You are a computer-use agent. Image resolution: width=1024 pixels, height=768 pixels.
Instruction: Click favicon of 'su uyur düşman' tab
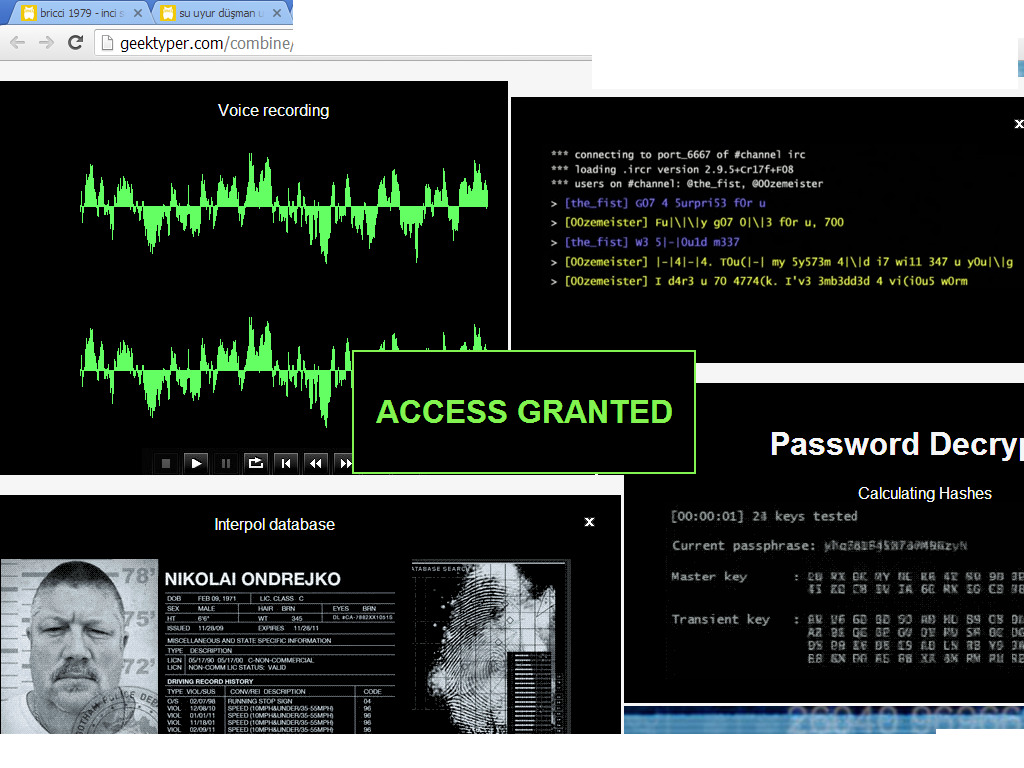[x=168, y=13]
